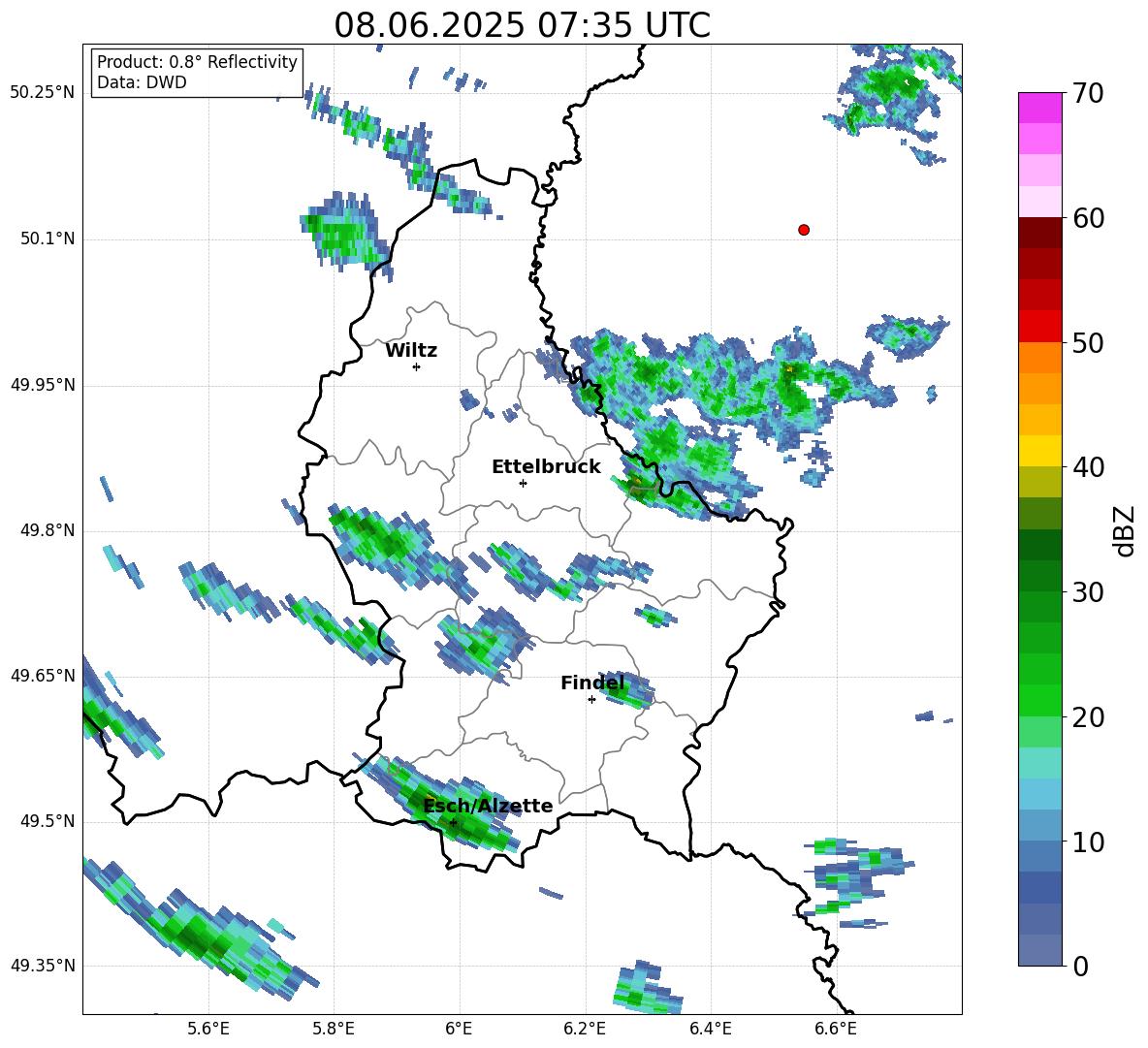Click the 6°E longitude label

(459, 1029)
